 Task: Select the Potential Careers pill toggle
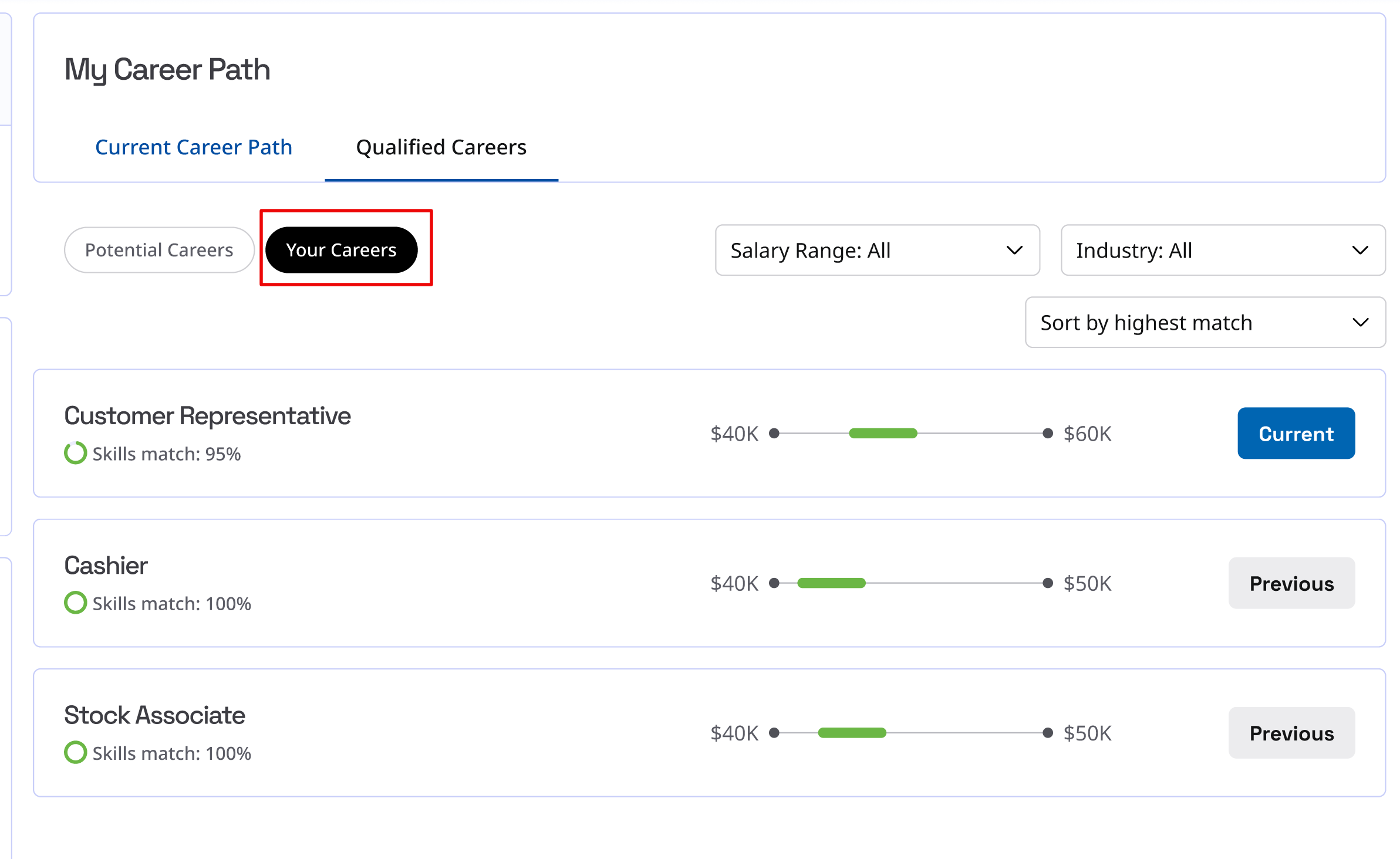(x=159, y=250)
